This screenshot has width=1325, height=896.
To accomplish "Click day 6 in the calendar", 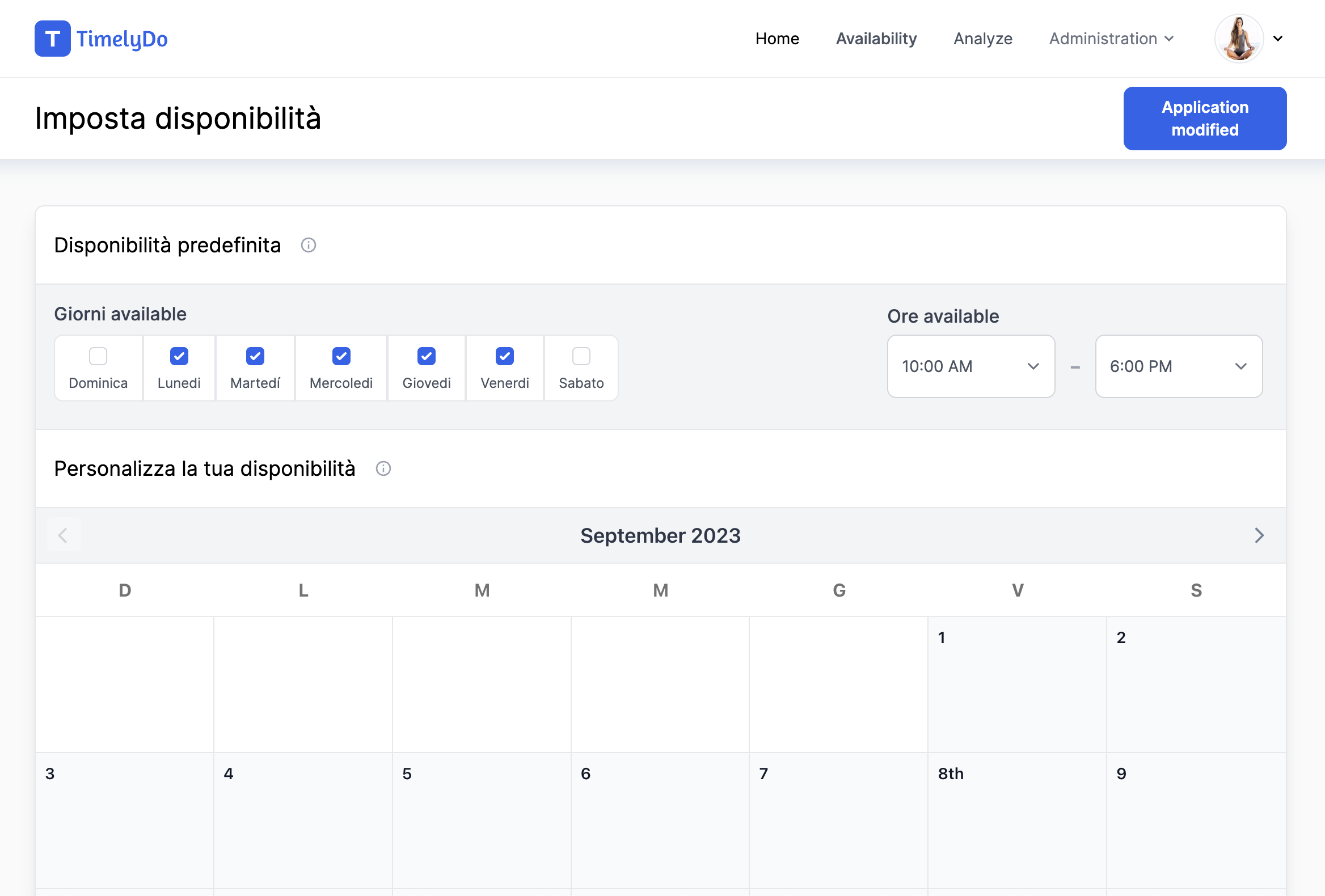I will (660, 820).
